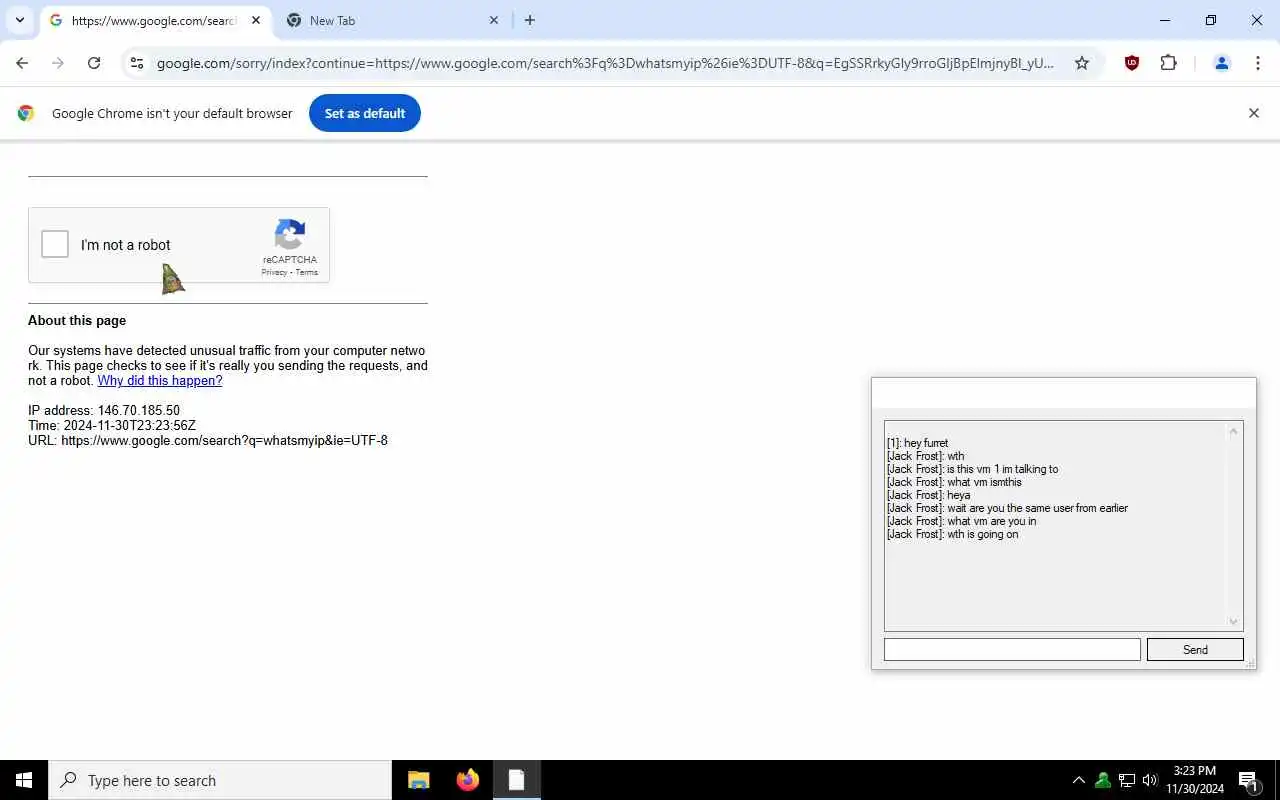Go back to the previous page
Image resolution: width=1280 pixels, height=800 pixels.
(22, 63)
